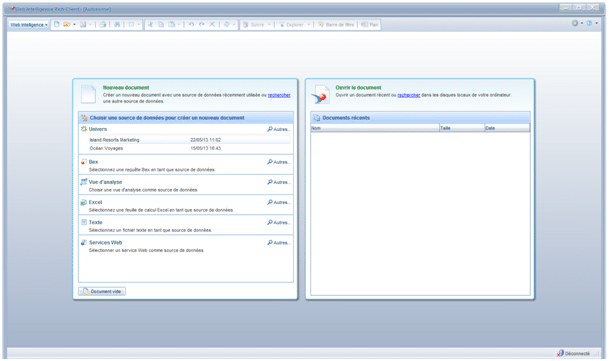Expand the Suivre dropdown arrow
The image size is (609, 361).
click(269, 24)
